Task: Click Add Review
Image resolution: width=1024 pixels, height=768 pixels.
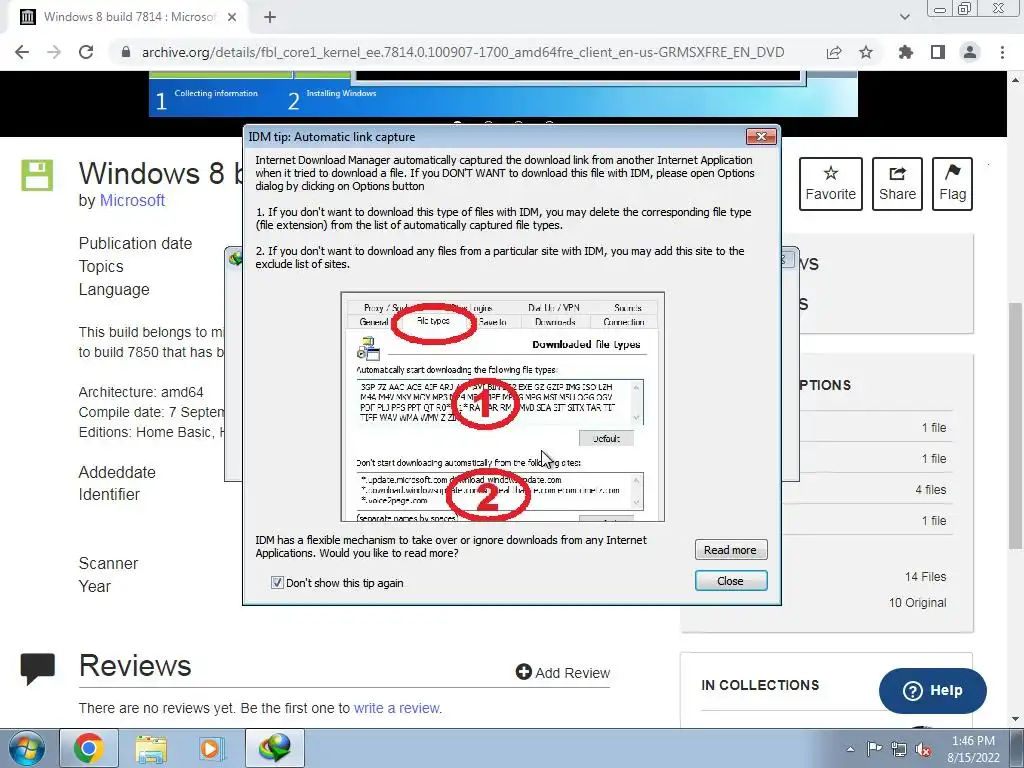Action: (562, 673)
